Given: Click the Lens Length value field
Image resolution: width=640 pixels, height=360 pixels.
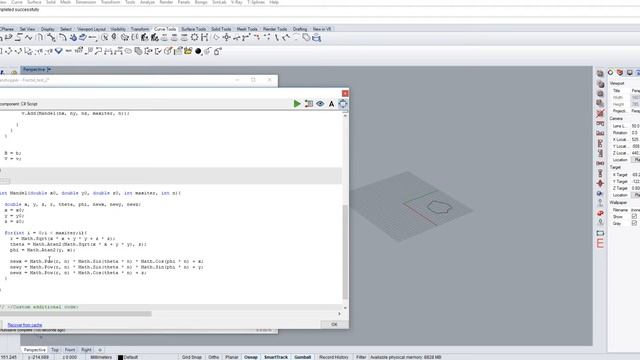Looking at the screenshot, I should coord(636,126).
